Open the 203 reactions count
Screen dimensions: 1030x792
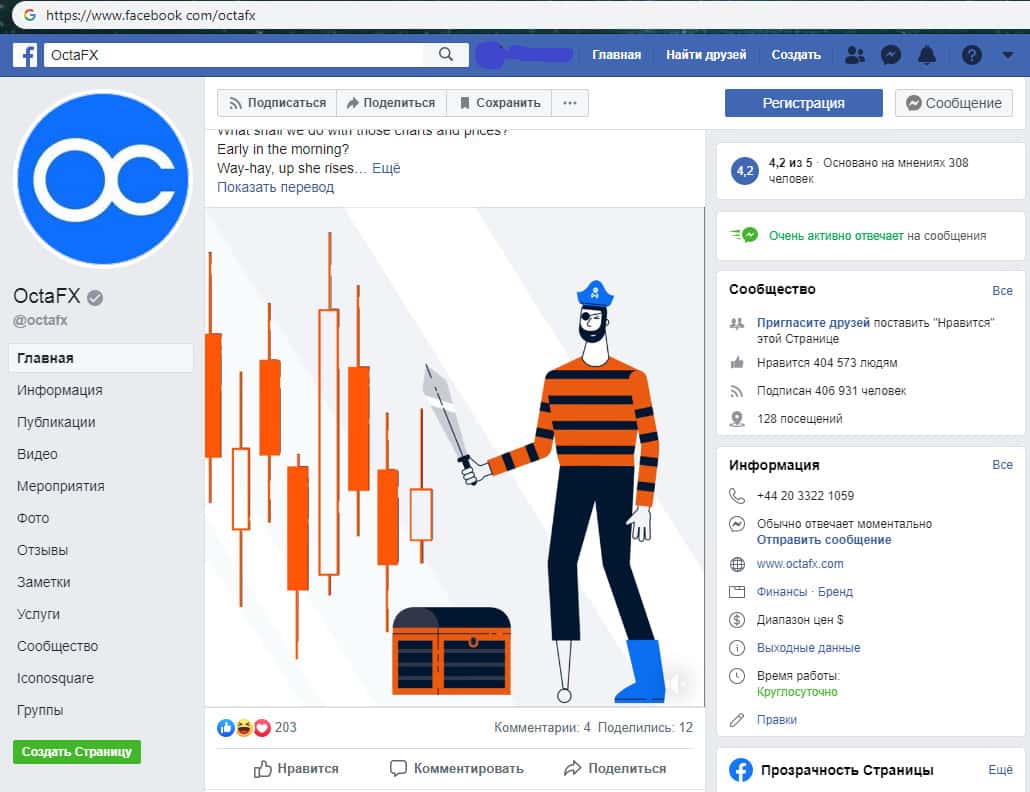tap(286, 728)
